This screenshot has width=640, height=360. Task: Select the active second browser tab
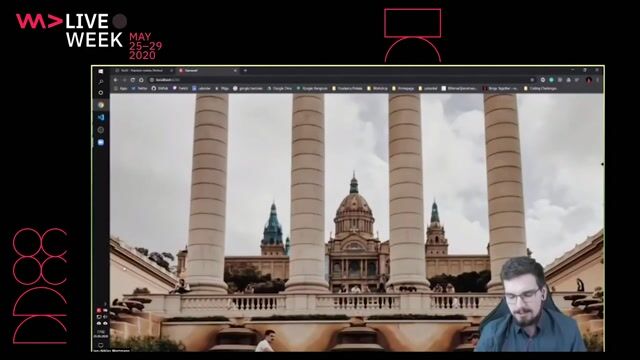tap(208, 71)
